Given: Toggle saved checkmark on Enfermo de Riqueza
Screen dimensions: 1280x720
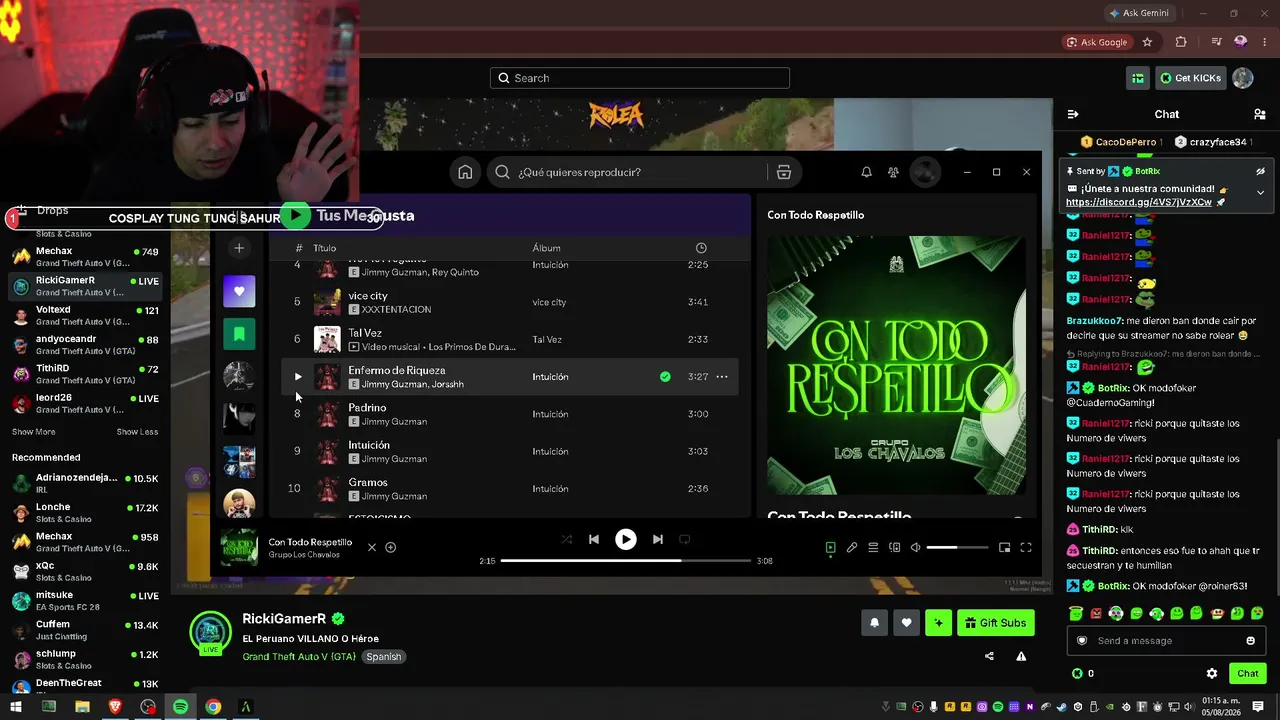Looking at the screenshot, I should (x=665, y=377).
